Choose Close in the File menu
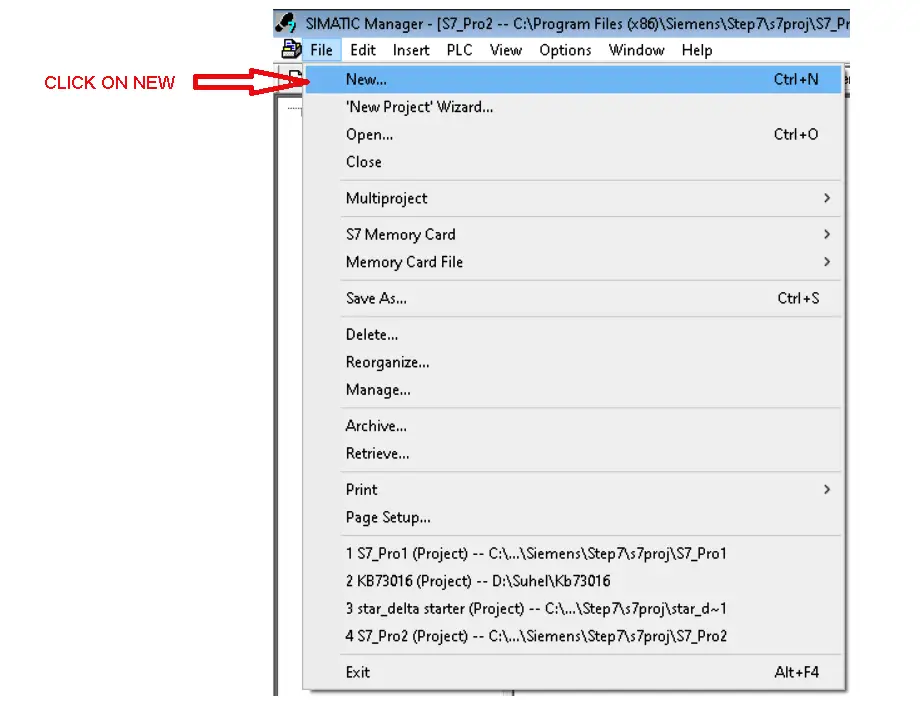 [x=573, y=162]
